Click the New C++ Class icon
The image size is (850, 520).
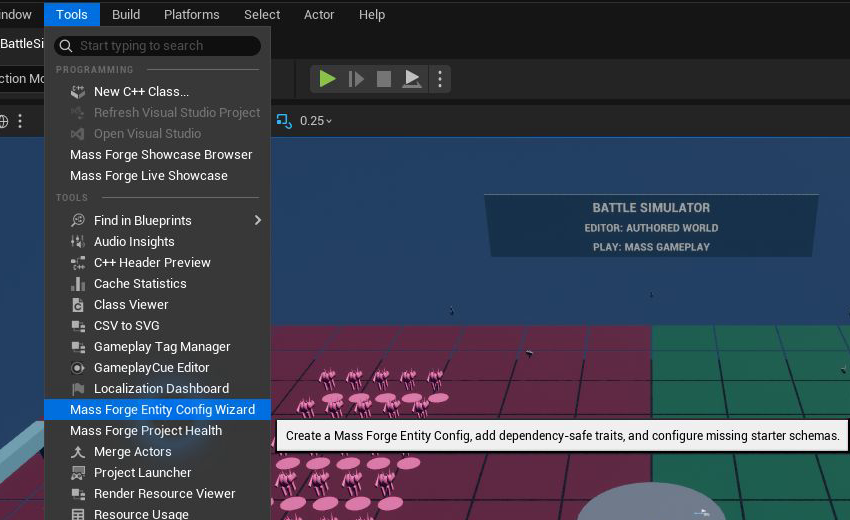click(x=78, y=92)
